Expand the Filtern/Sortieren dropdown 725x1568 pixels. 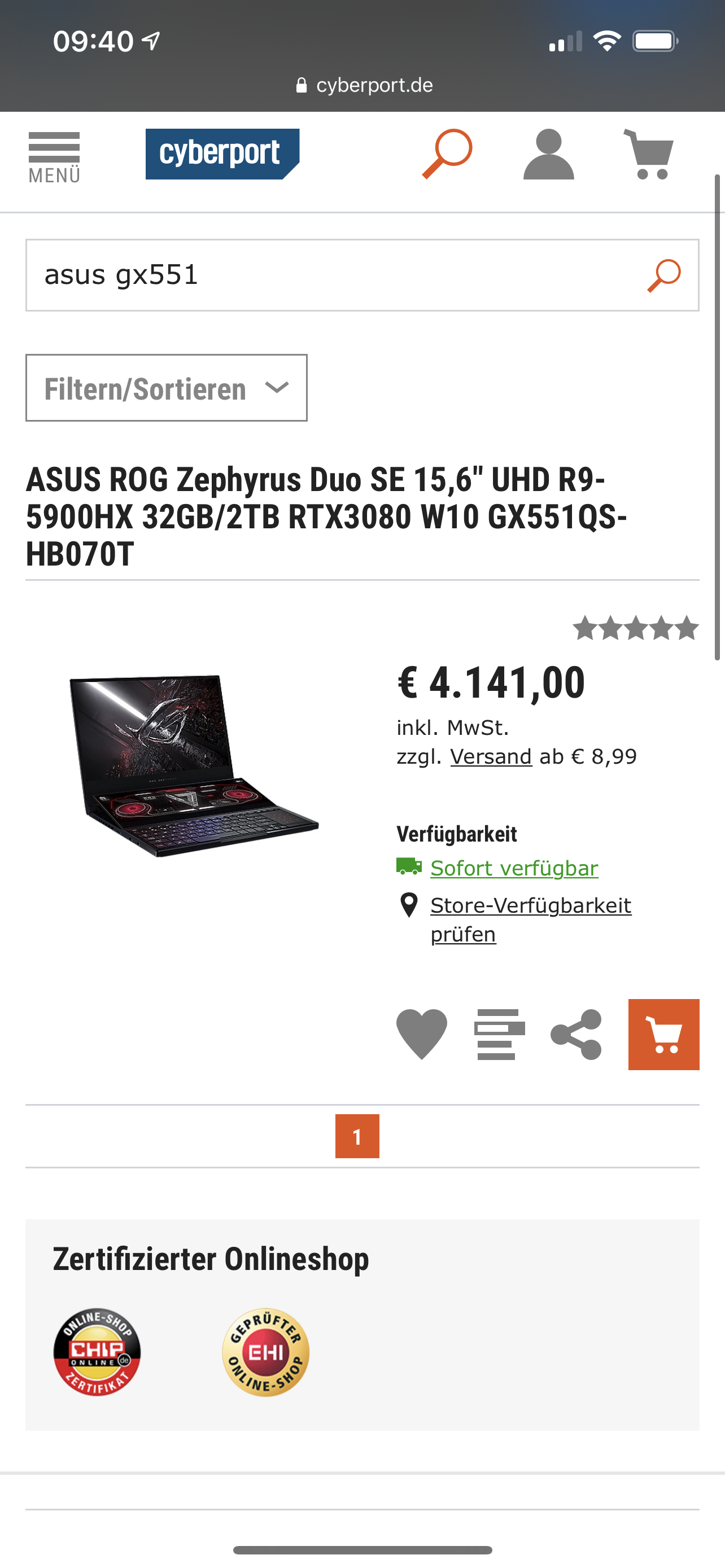pos(166,388)
